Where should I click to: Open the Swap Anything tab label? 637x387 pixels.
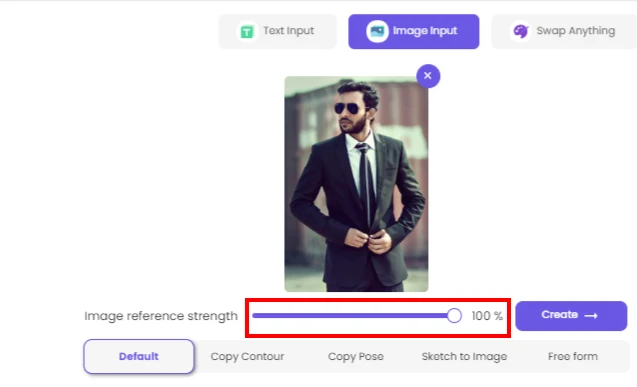pyautogui.click(x=576, y=31)
